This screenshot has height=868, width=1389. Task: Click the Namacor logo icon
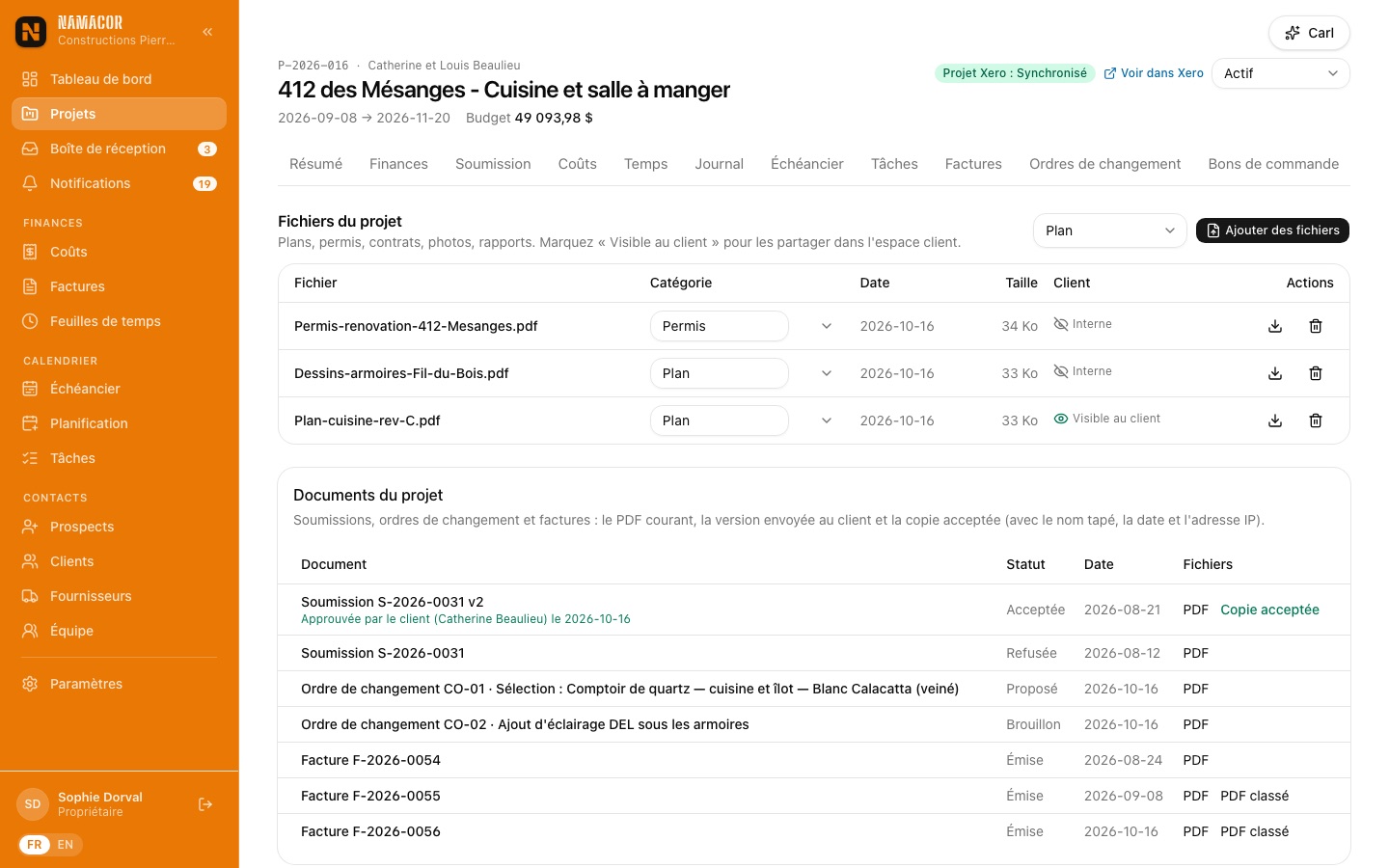[31, 32]
